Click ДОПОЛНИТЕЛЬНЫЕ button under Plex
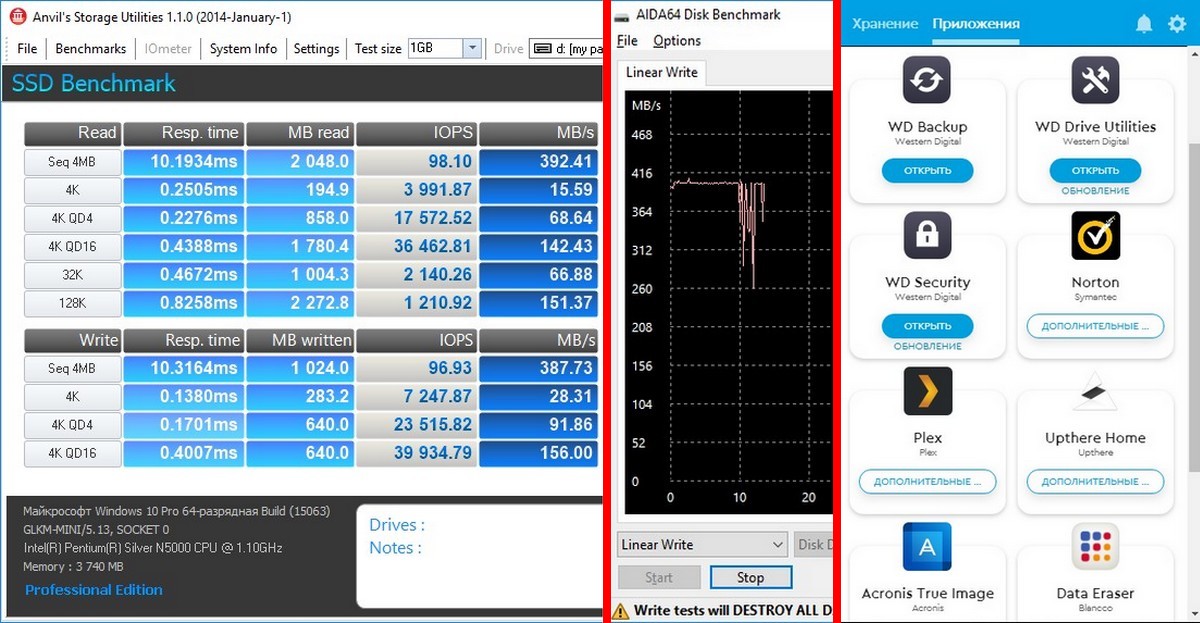This screenshot has width=1200, height=623. pos(927,482)
